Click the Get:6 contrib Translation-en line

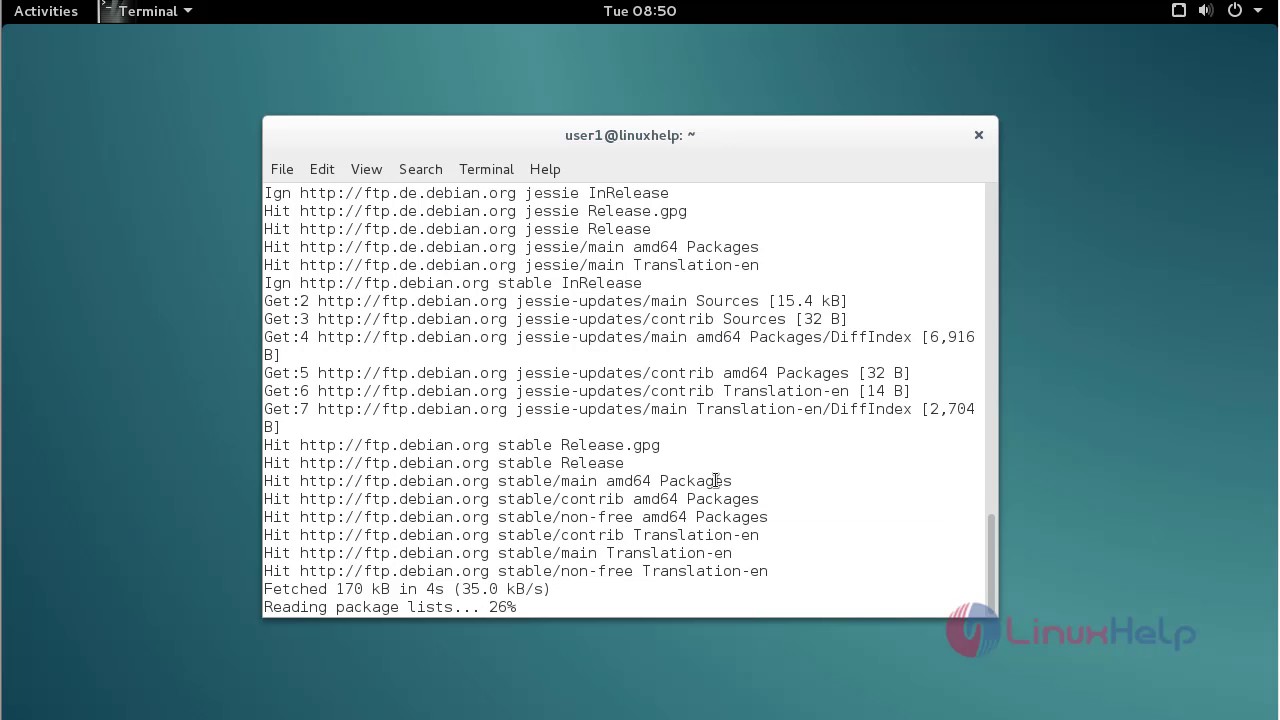pos(587,391)
